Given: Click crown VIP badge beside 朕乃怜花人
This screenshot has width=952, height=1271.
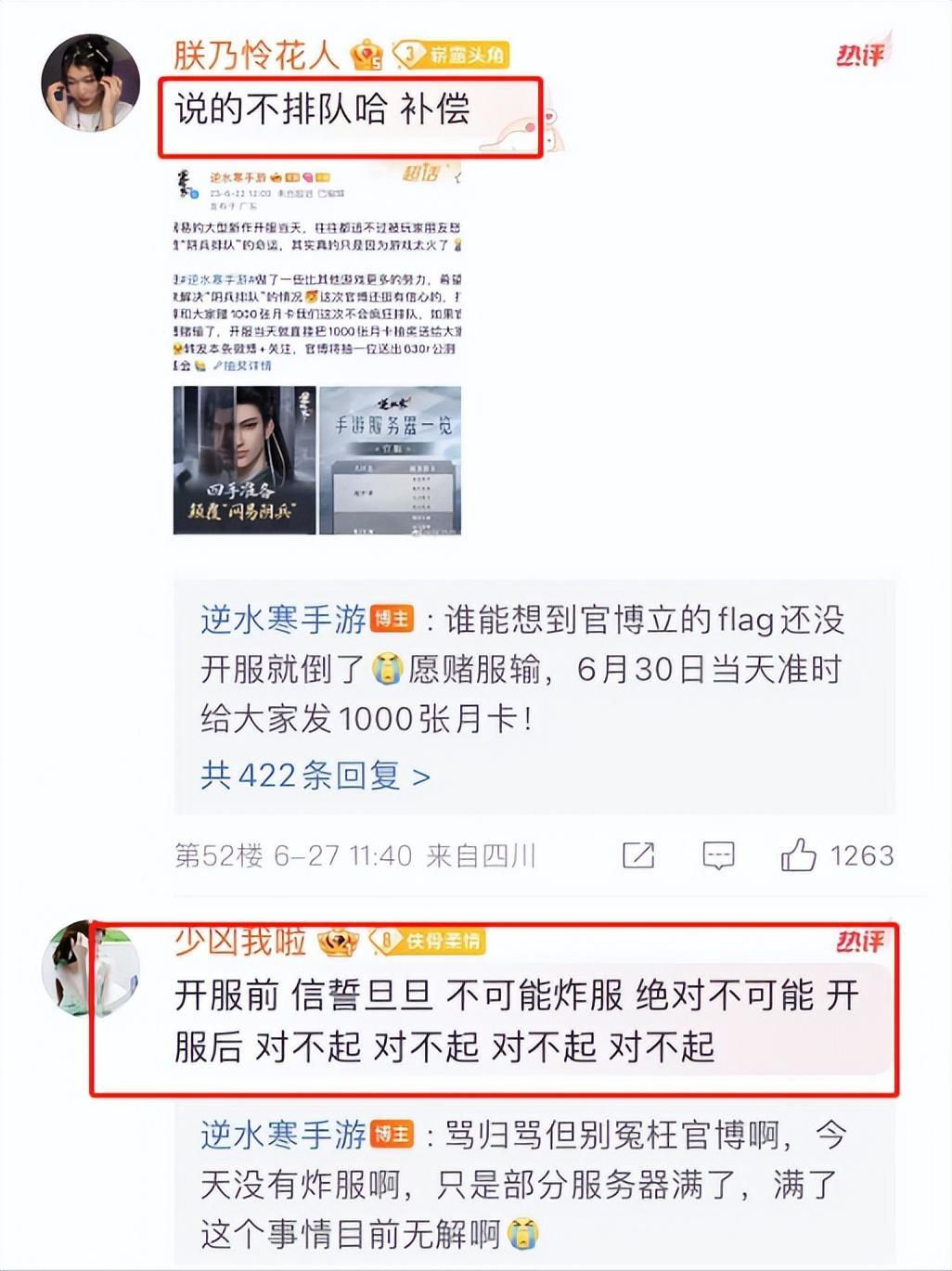Looking at the screenshot, I should [x=367, y=55].
